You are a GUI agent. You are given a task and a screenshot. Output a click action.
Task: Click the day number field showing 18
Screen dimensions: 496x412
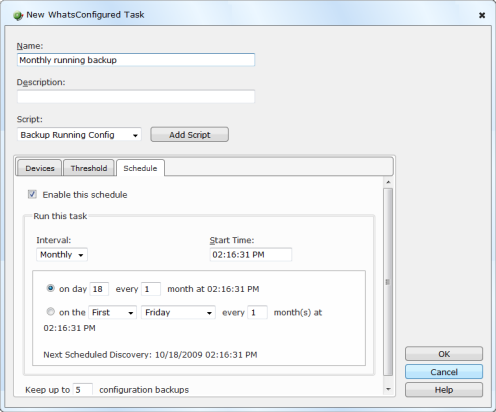[x=99, y=289]
